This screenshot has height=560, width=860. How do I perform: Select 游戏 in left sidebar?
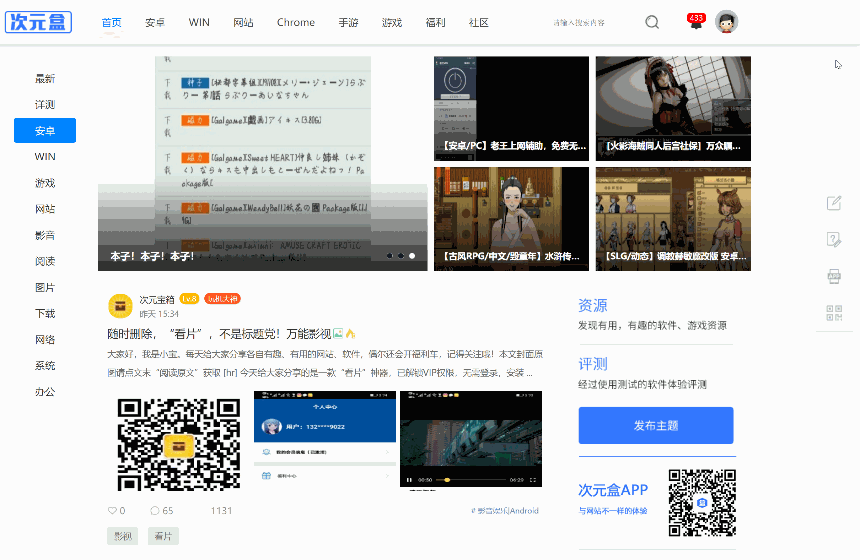45,183
